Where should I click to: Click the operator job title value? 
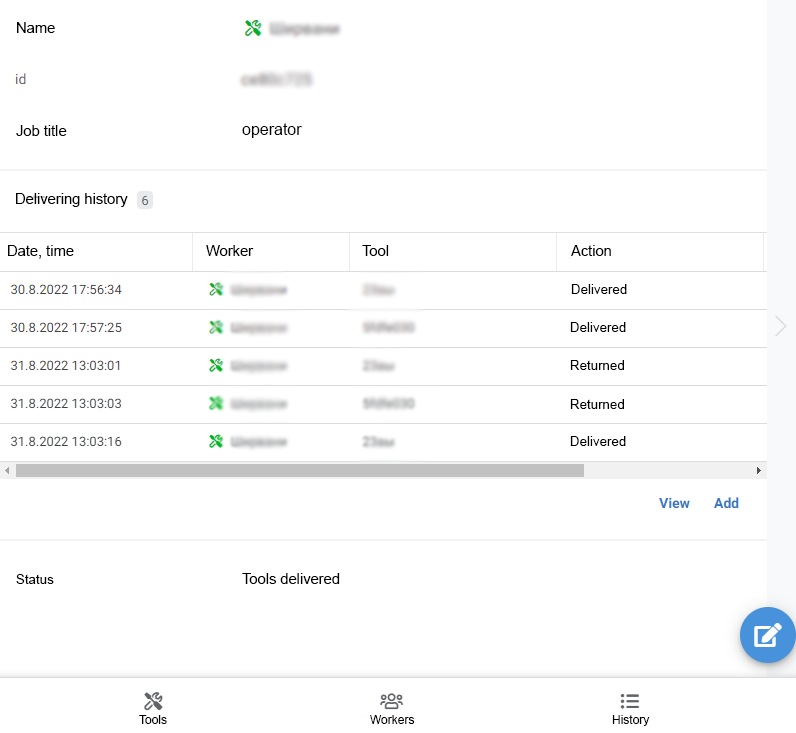pyautogui.click(x=272, y=130)
